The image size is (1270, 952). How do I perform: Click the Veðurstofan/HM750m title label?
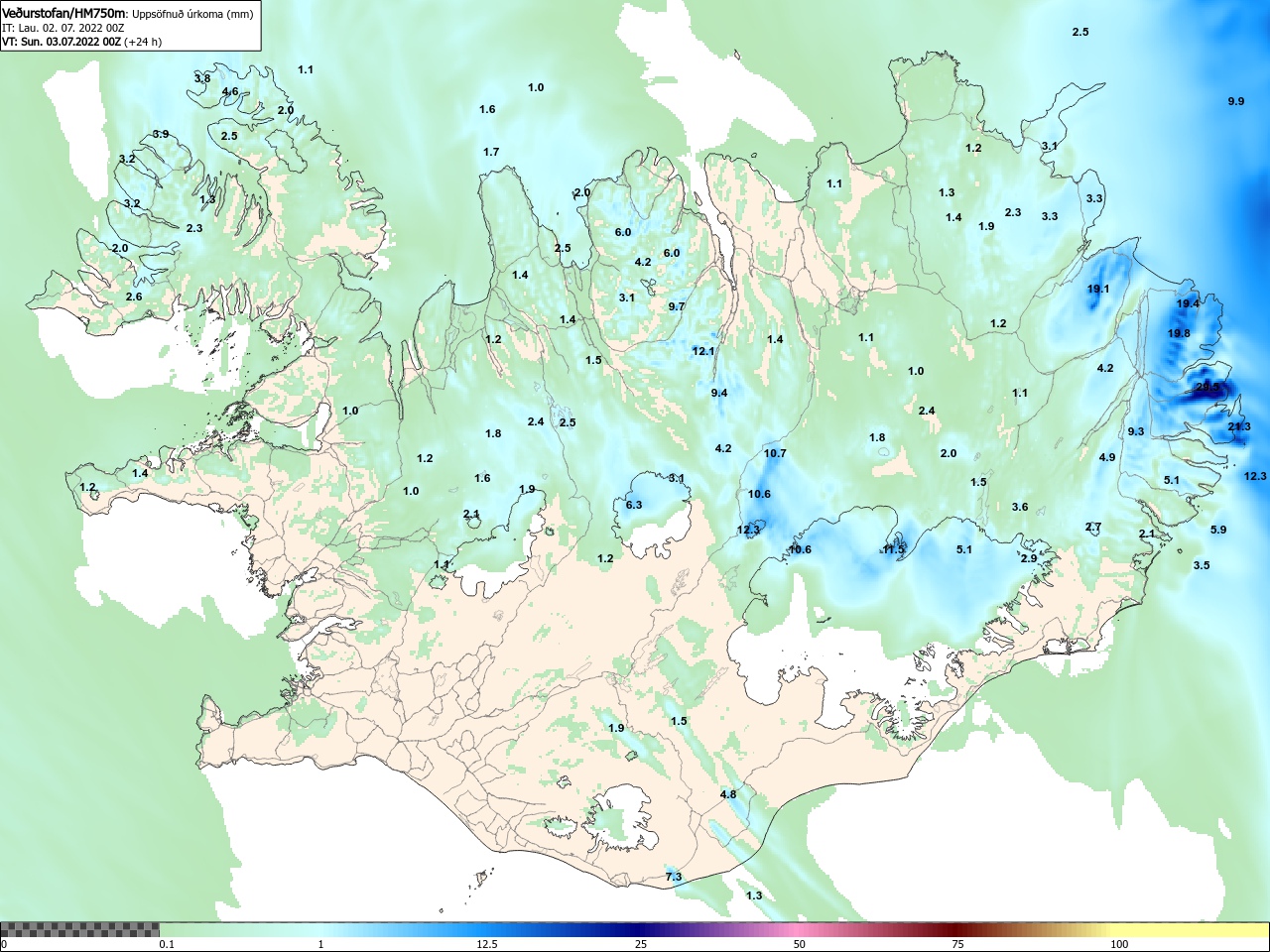64,13
